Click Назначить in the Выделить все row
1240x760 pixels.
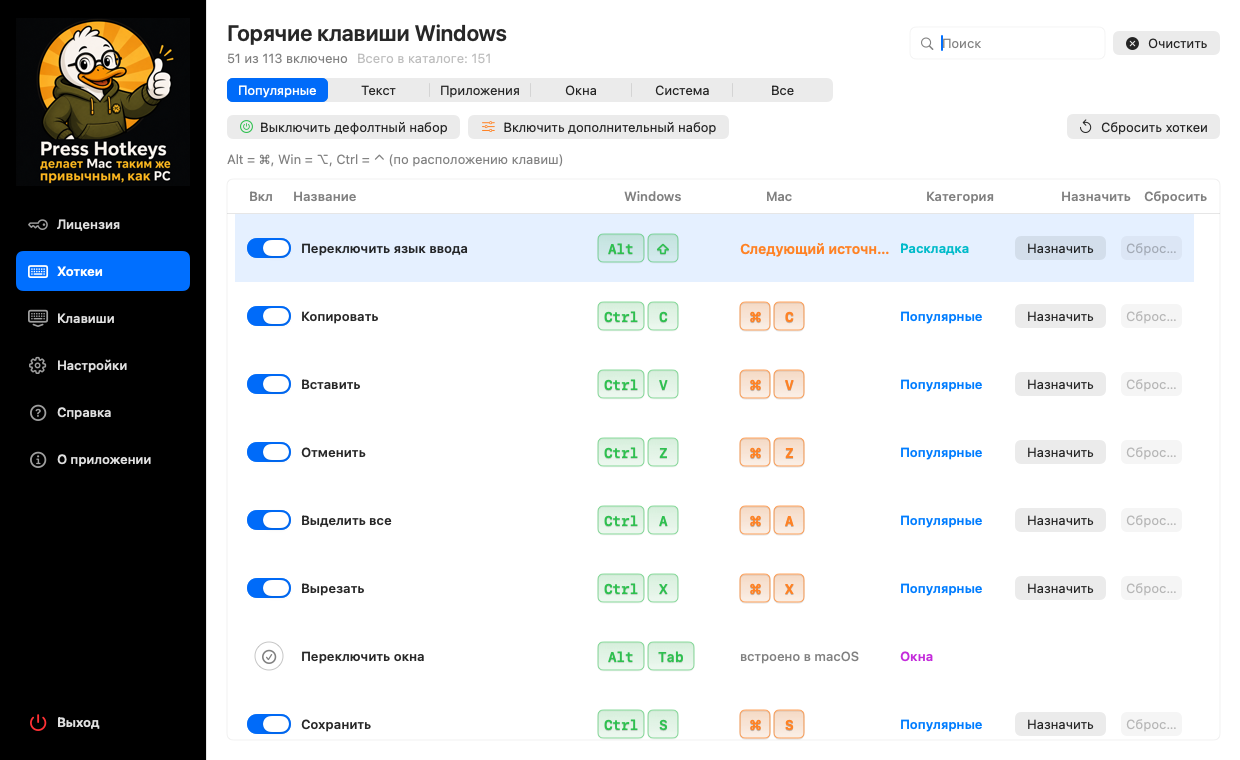coord(1060,520)
